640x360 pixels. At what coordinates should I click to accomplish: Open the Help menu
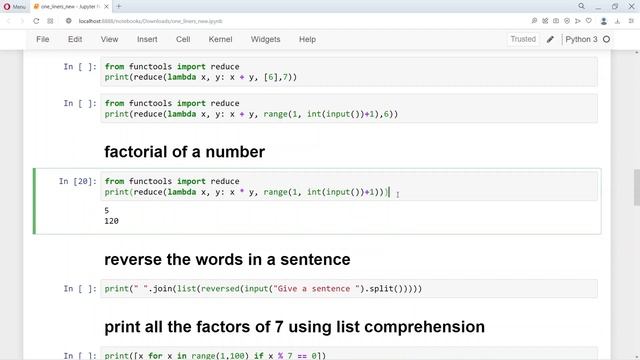[307, 39]
